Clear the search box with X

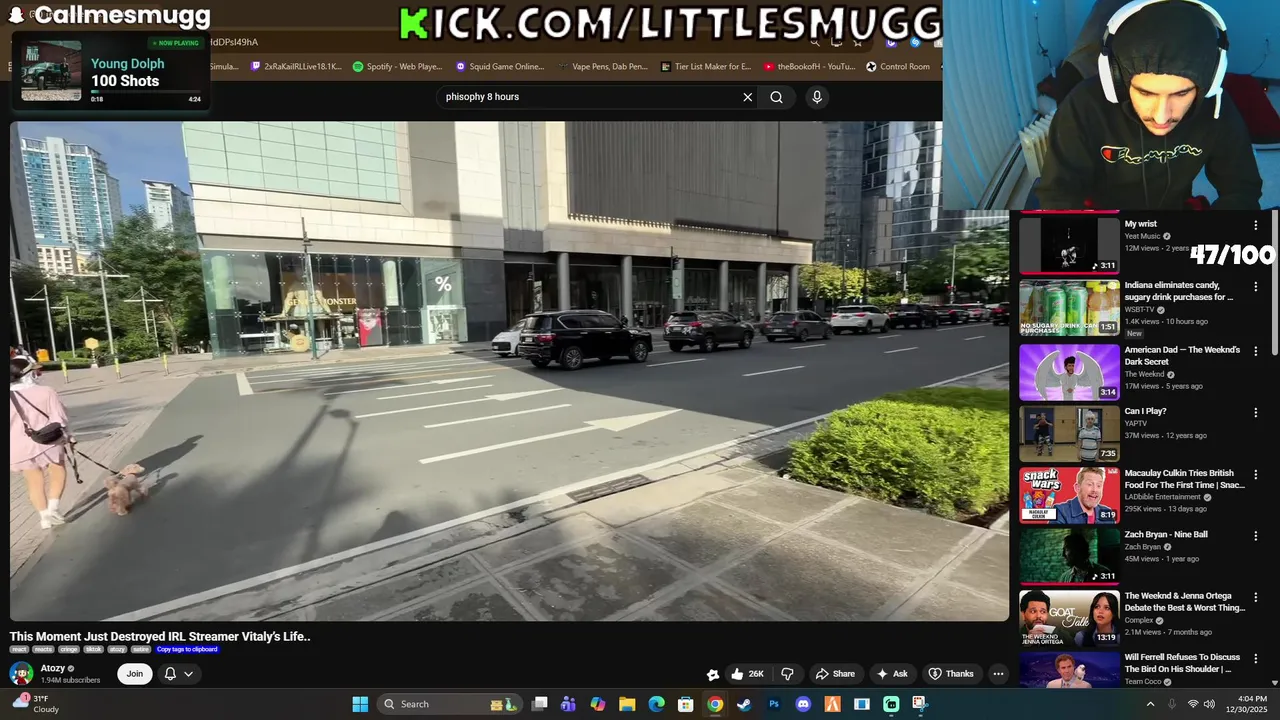[x=747, y=97]
